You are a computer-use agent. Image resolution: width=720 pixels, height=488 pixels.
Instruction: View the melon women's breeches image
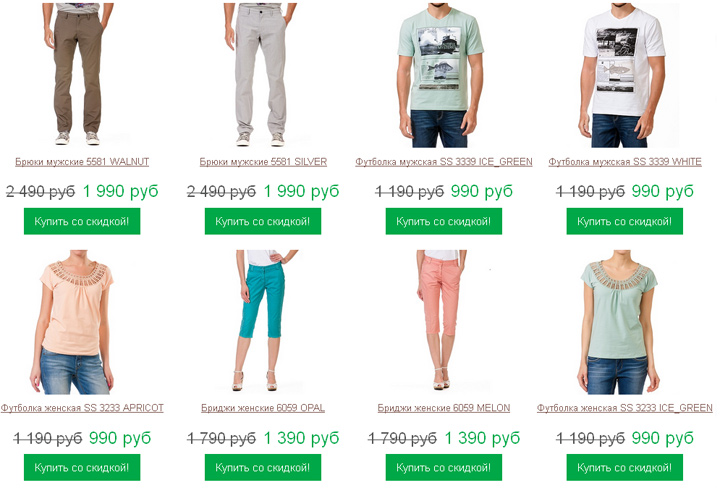tap(439, 320)
